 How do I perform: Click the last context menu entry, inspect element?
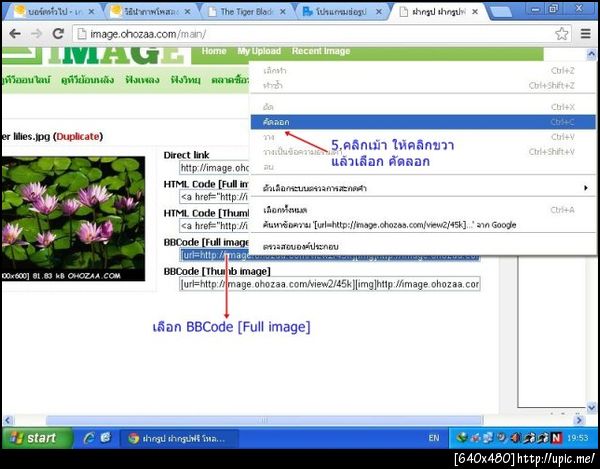pyautogui.click(x=423, y=246)
